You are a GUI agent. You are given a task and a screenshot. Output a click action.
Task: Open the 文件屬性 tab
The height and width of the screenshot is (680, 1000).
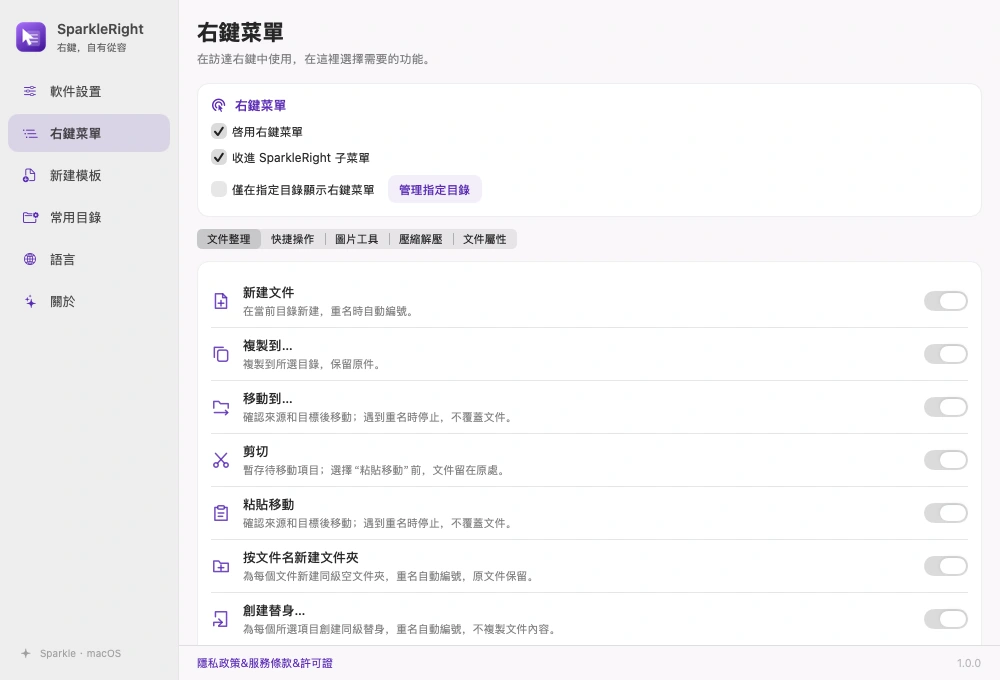(x=485, y=239)
